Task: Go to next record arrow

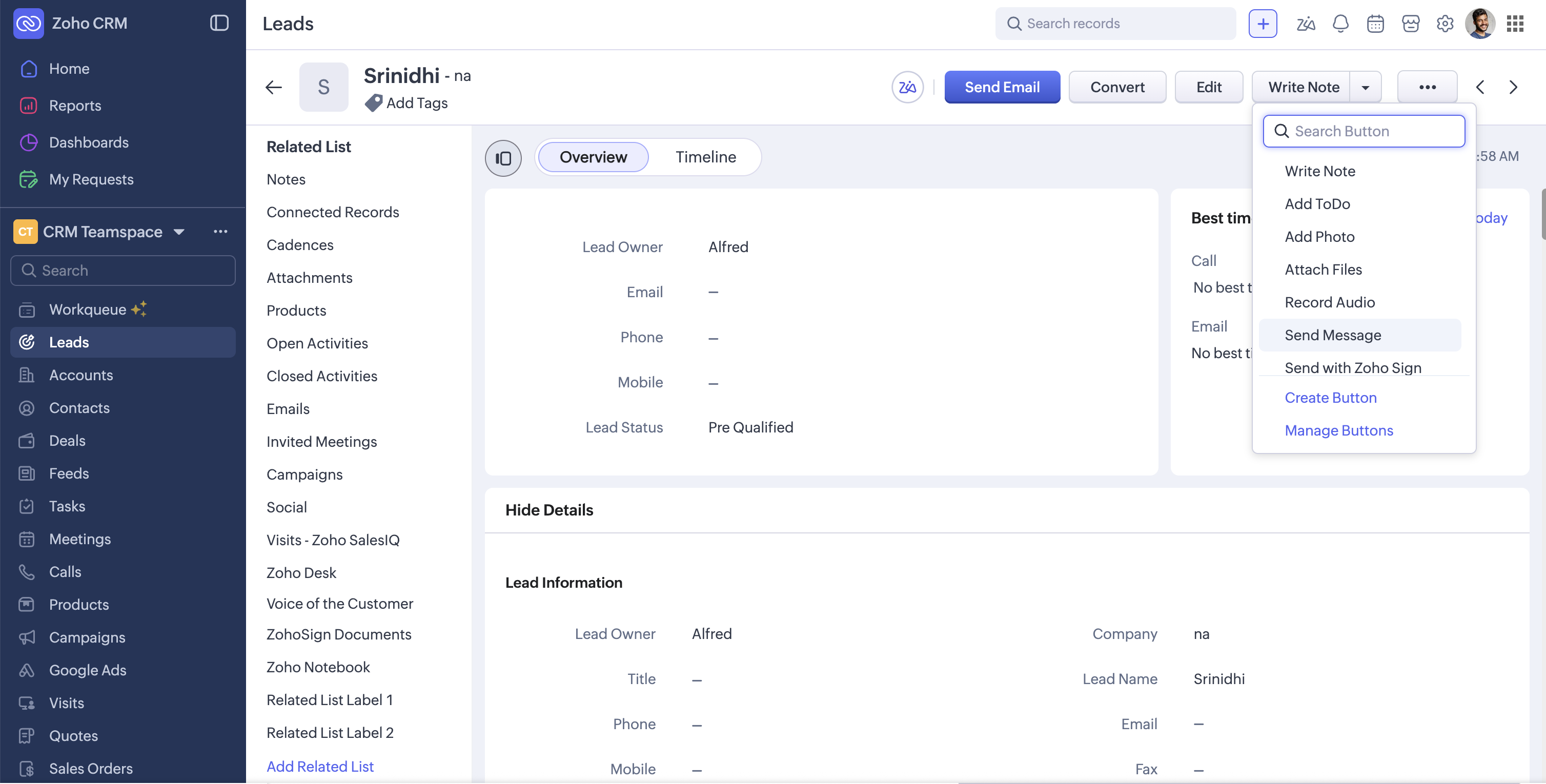Action: coord(1513,87)
